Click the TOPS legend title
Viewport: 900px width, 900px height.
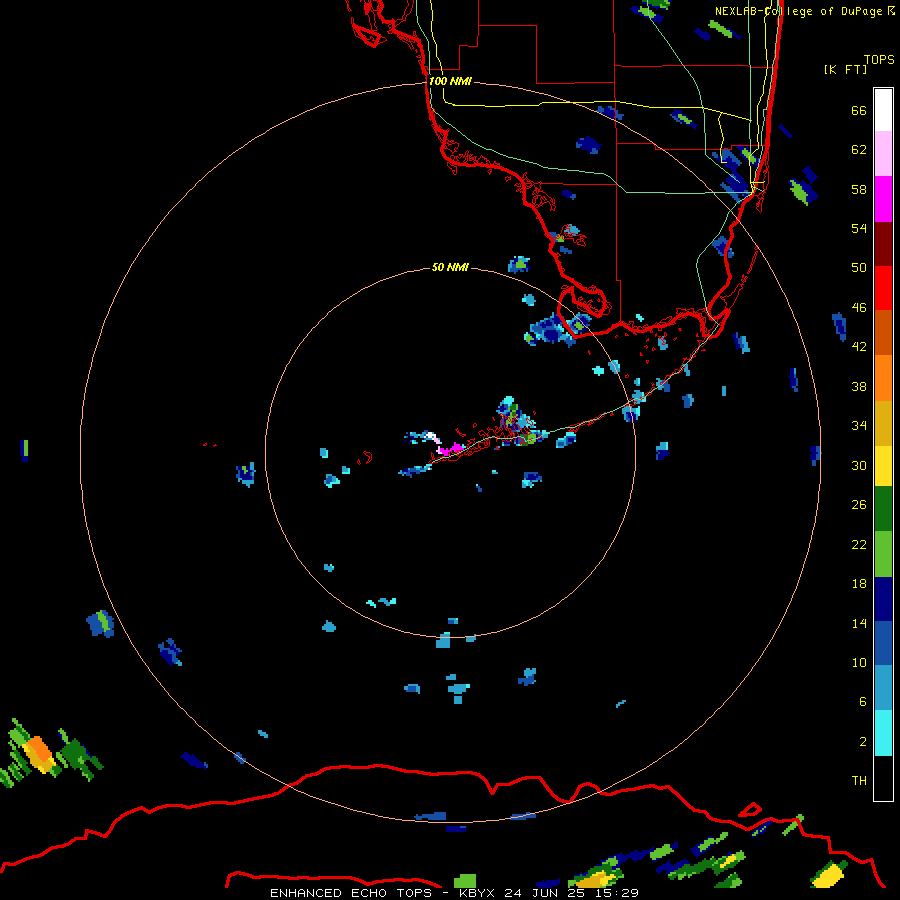[879, 59]
